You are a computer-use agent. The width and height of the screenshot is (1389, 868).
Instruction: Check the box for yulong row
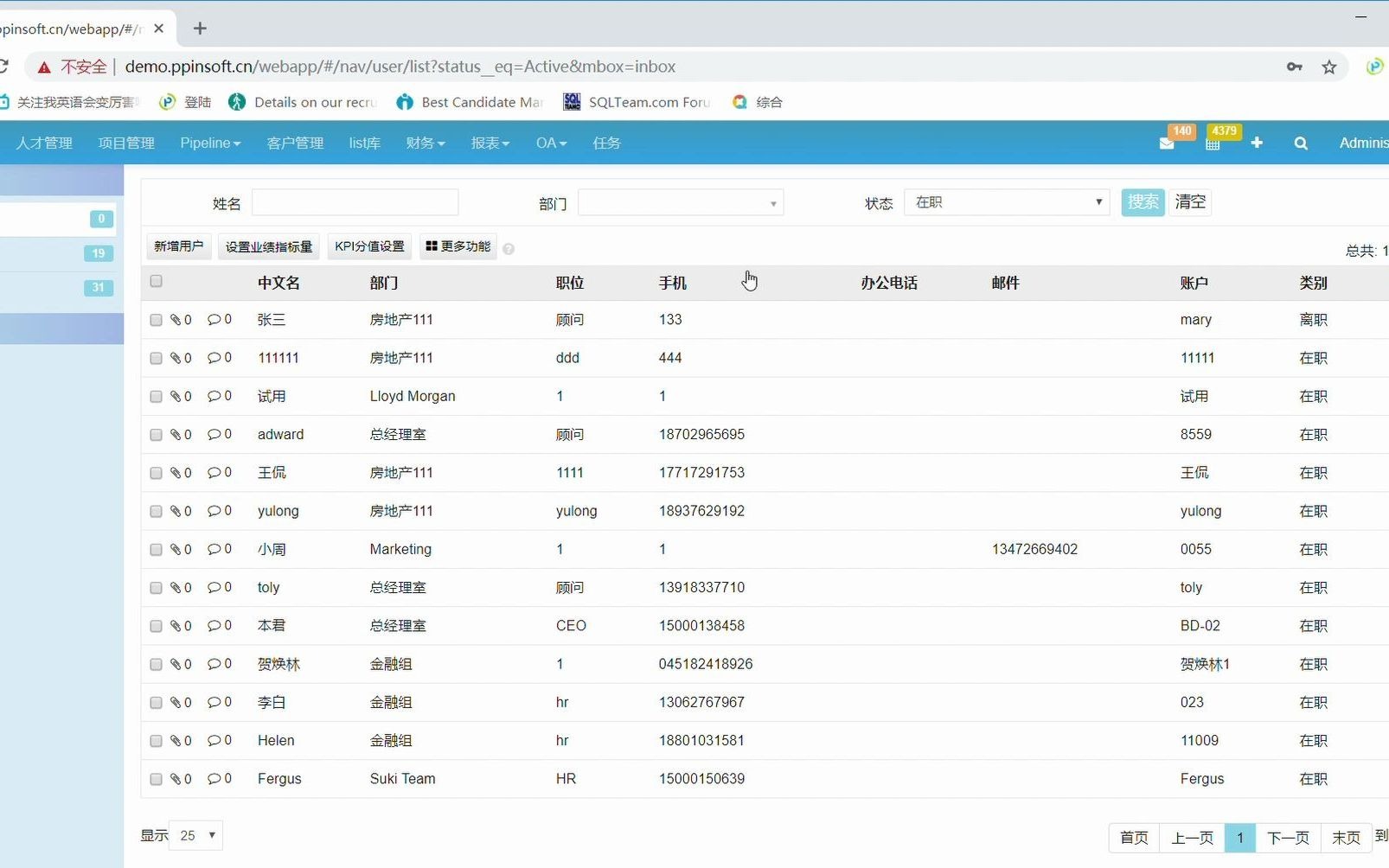156,511
